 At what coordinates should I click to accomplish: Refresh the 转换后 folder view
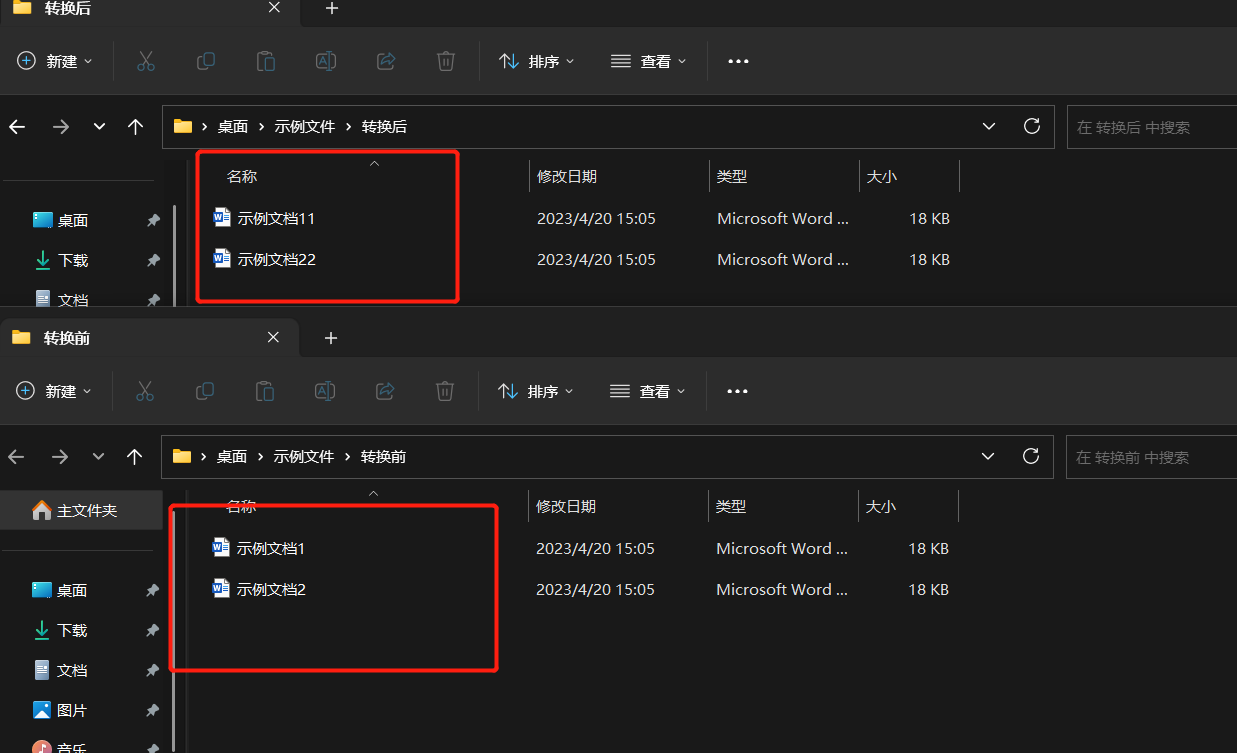click(1032, 126)
